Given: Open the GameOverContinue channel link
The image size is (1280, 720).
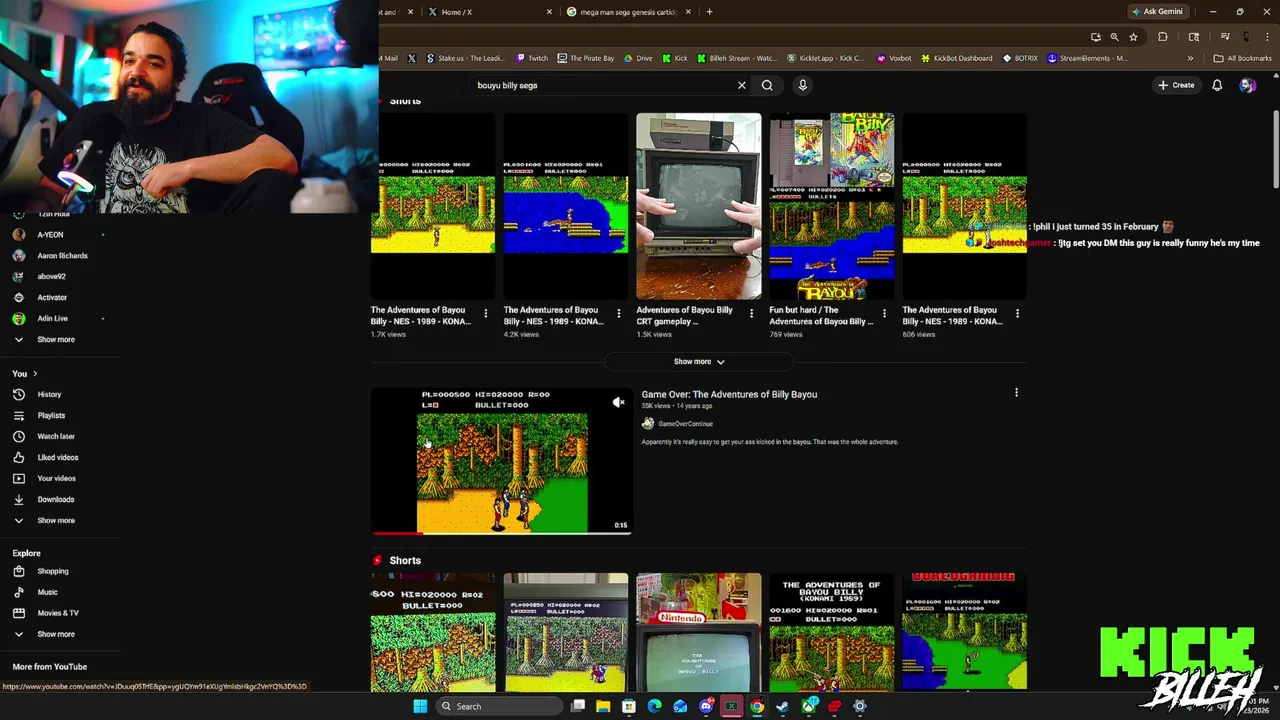Looking at the screenshot, I should 685,424.
